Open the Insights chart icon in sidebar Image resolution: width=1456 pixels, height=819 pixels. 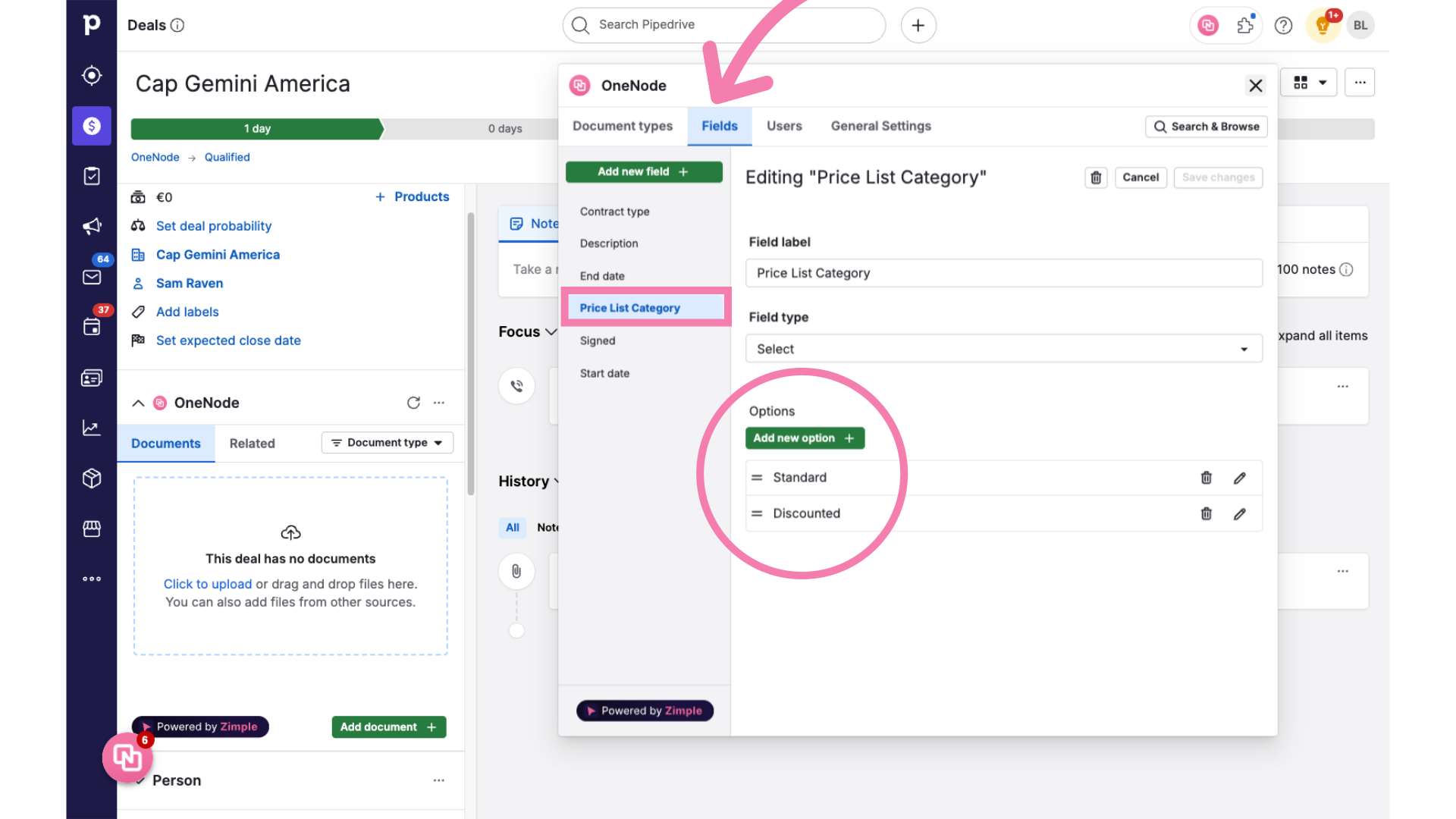coord(92,428)
